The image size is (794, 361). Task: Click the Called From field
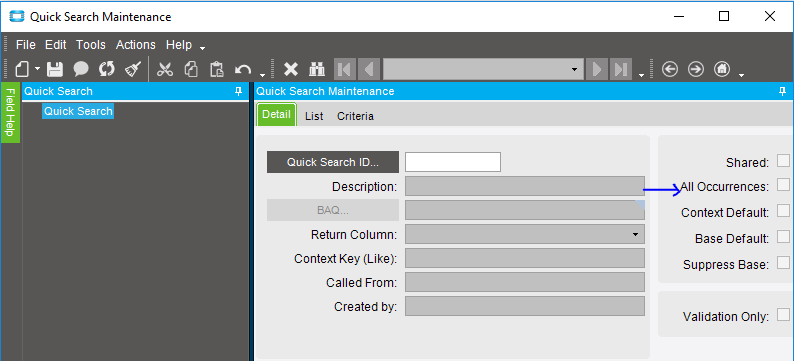coord(525,282)
